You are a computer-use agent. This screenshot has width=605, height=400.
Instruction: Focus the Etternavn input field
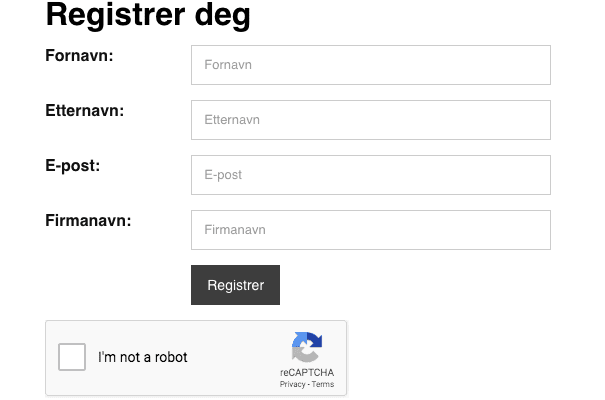tap(371, 120)
